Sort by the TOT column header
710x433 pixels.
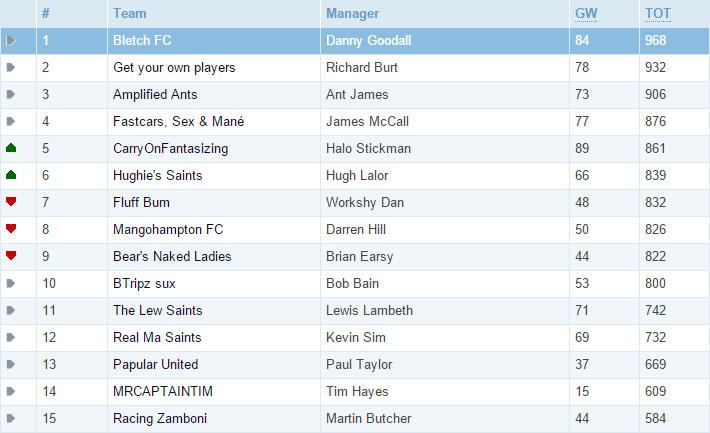tap(657, 14)
